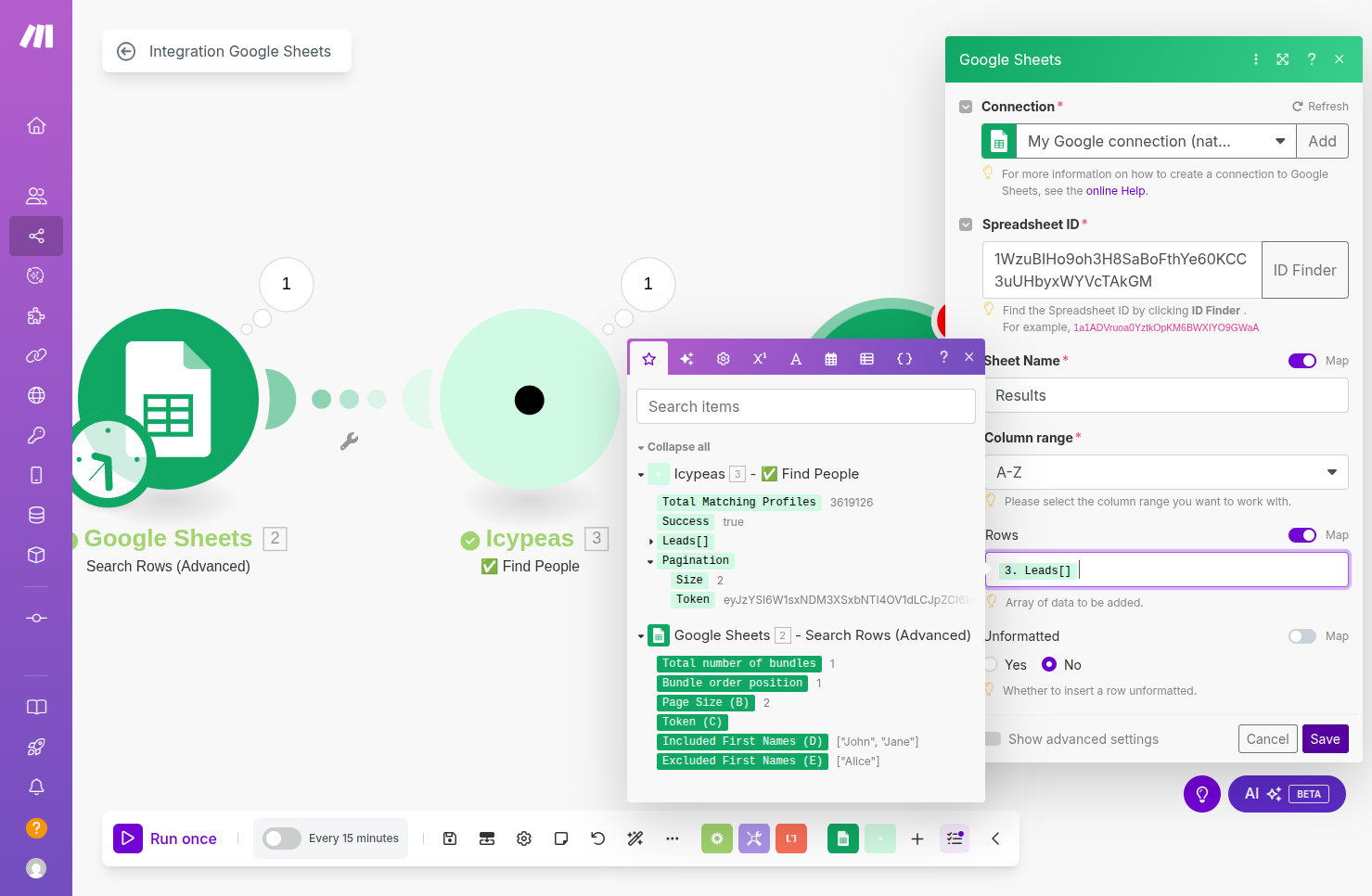Open Notifications bell in the sidebar
Screen dimensions: 1372x896
point(36,787)
